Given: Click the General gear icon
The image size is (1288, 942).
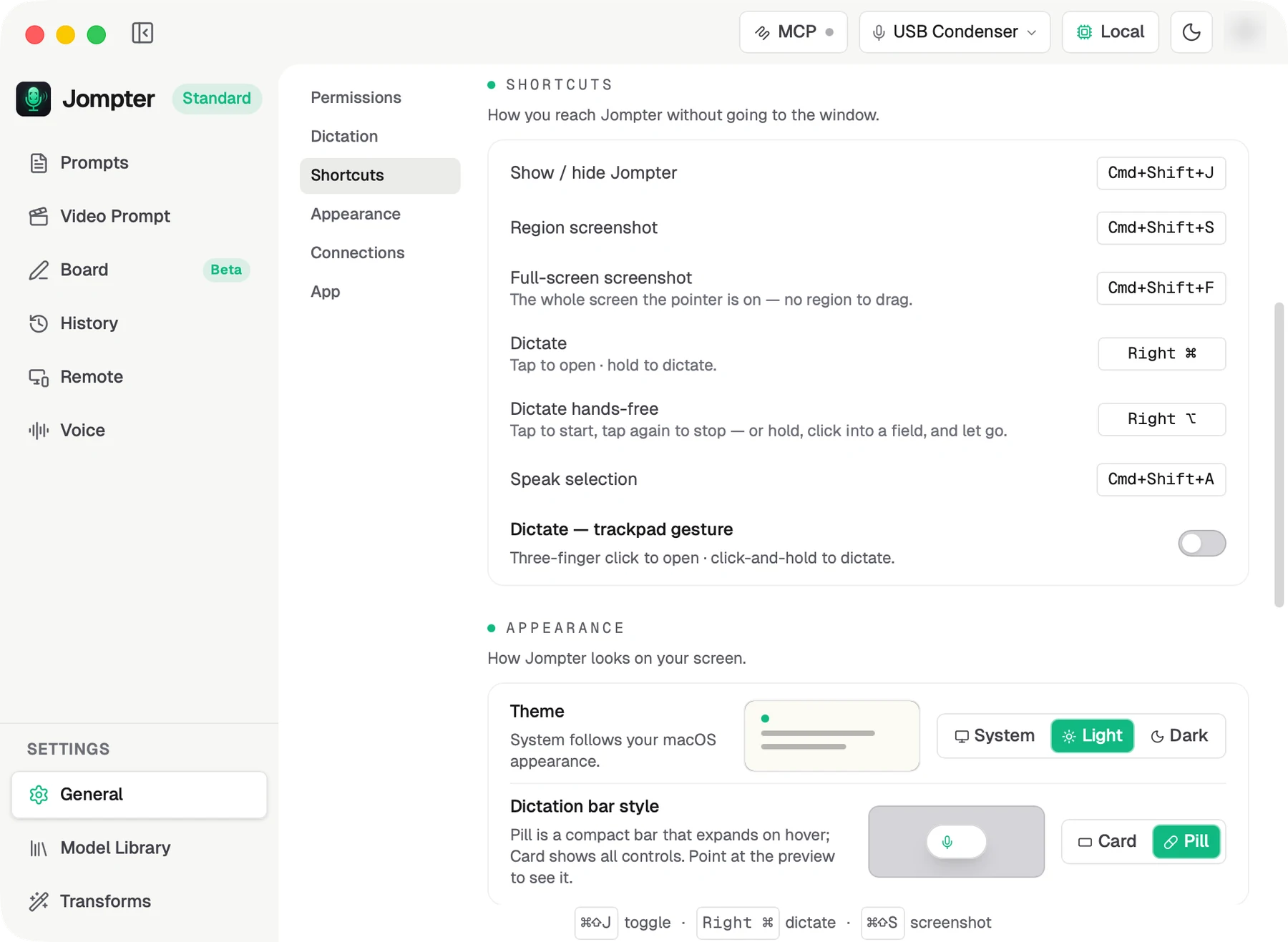Looking at the screenshot, I should pyautogui.click(x=39, y=795).
